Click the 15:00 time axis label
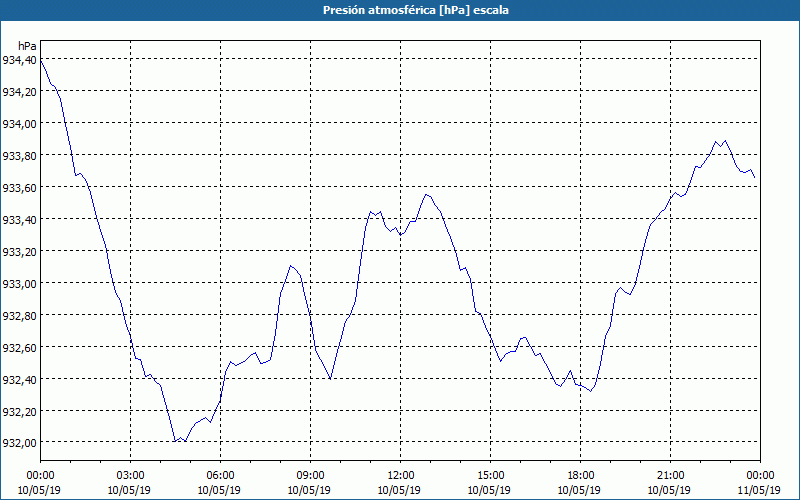The height and width of the screenshot is (500, 800). pyautogui.click(x=490, y=476)
